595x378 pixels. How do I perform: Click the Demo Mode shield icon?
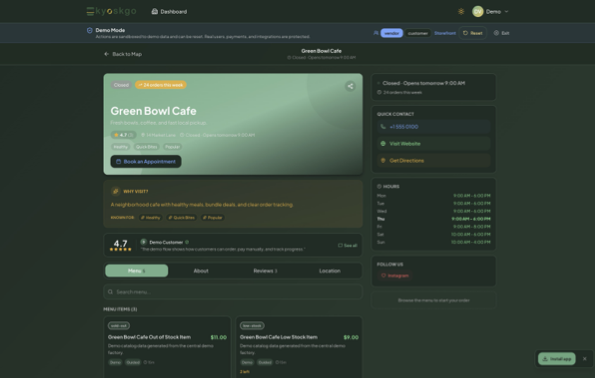pyautogui.click(x=90, y=30)
